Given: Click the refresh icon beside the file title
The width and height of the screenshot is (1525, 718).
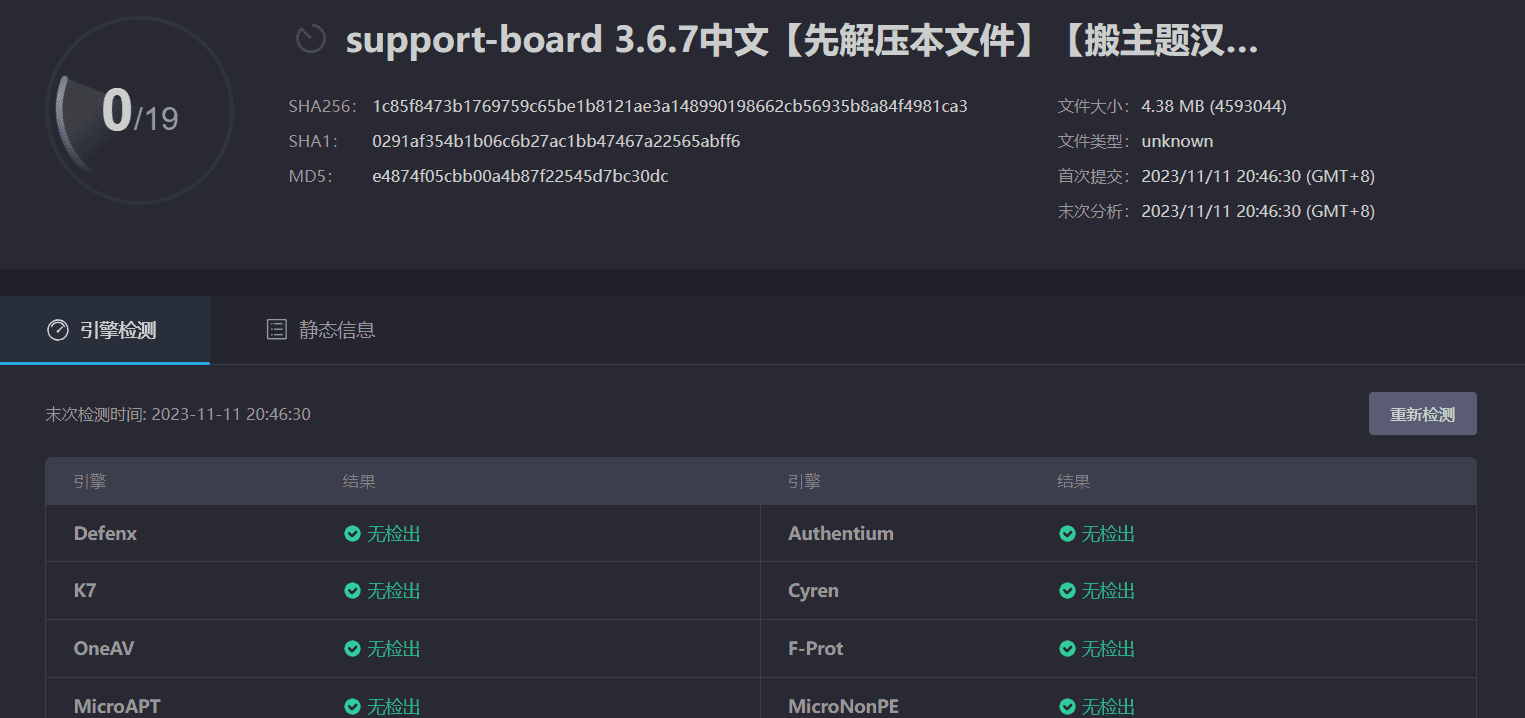Looking at the screenshot, I should (x=311, y=40).
